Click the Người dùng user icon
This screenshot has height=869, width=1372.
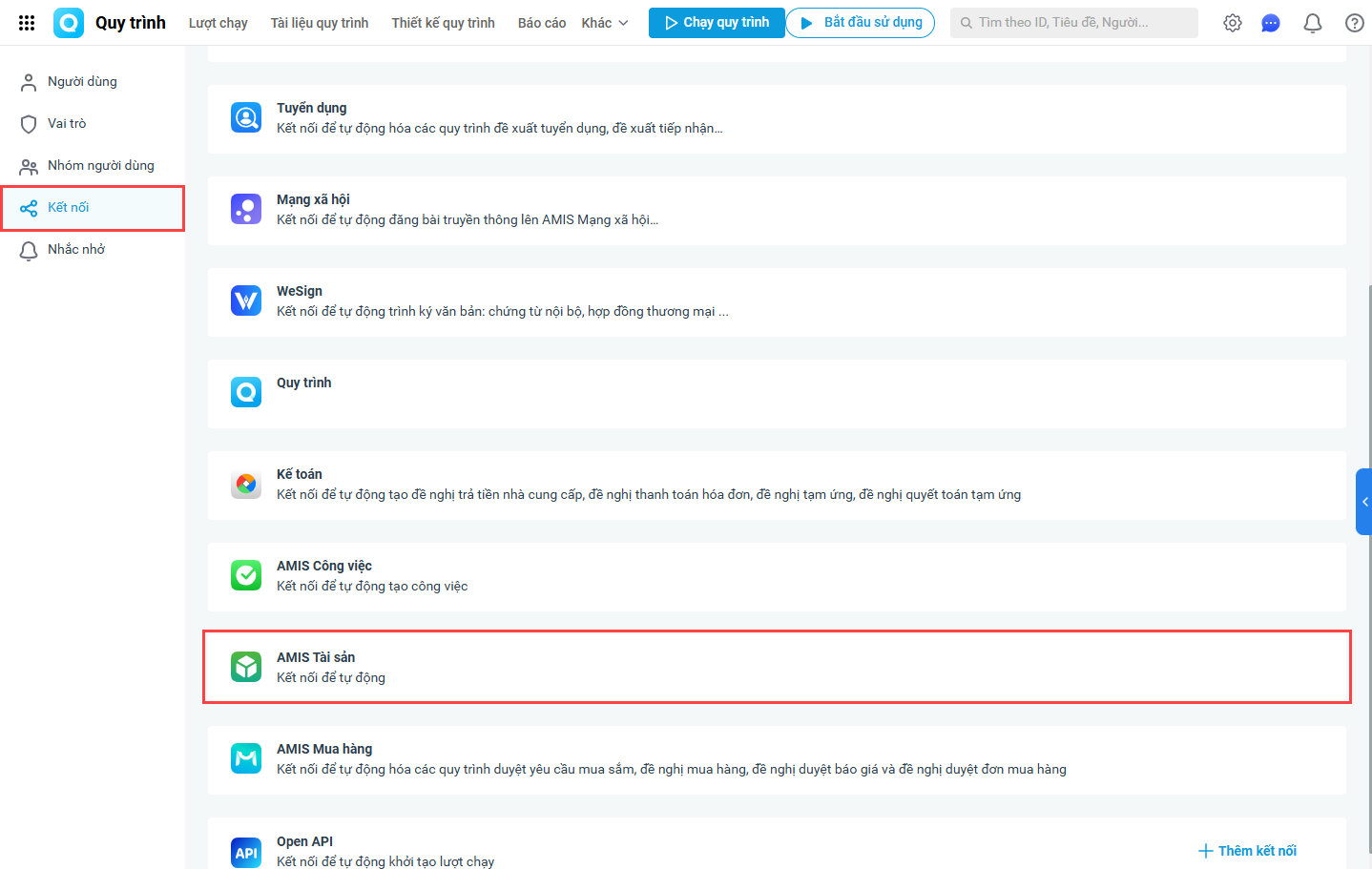pos(29,82)
